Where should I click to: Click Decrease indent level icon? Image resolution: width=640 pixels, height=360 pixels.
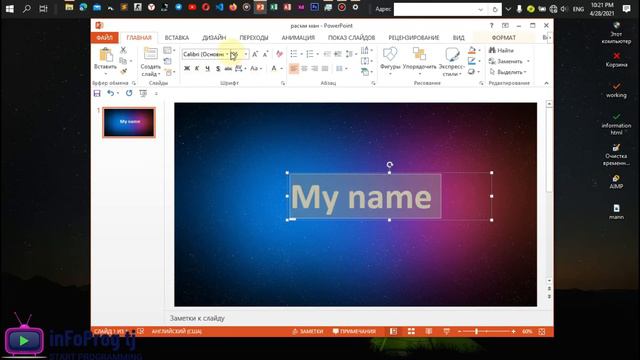click(327, 54)
